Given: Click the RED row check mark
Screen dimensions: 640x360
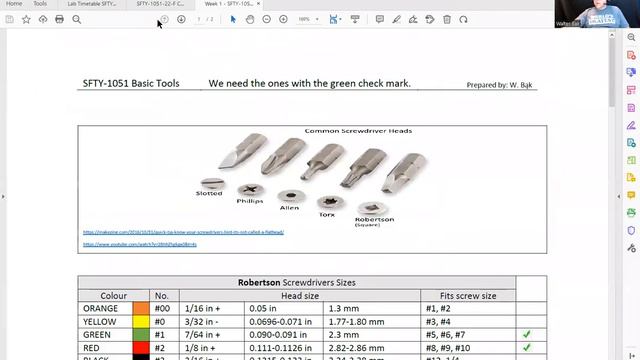Looking at the screenshot, I should (527, 347).
